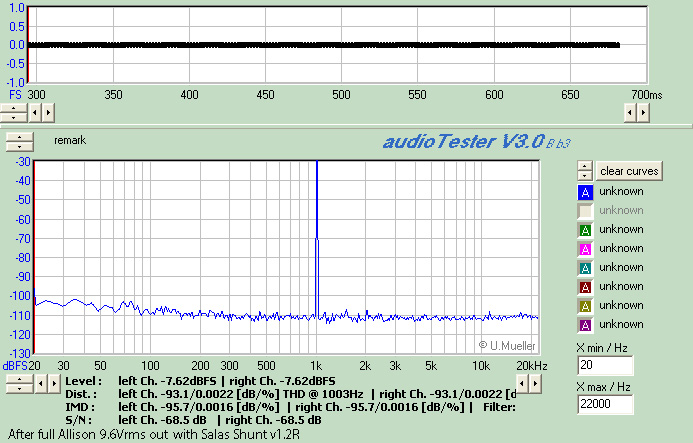Click left arrow button beside the Level label
The width and height of the screenshot is (693, 443).
(x=41, y=384)
